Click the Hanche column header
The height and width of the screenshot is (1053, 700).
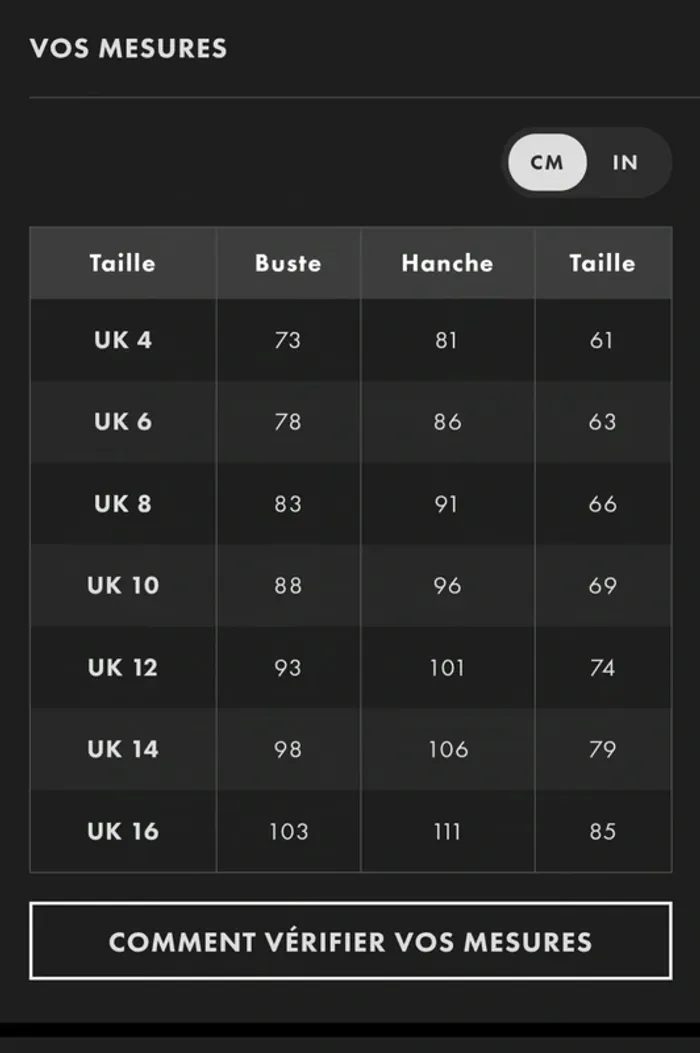click(447, 263)
